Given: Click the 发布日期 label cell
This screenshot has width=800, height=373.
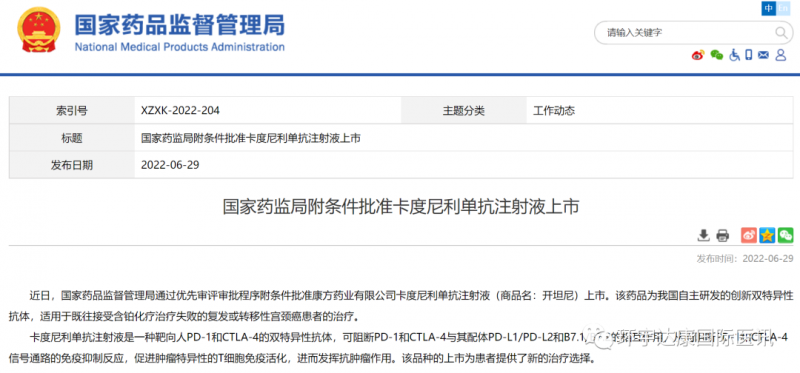Looking at the screenshot, I should (x=72, y=165).
